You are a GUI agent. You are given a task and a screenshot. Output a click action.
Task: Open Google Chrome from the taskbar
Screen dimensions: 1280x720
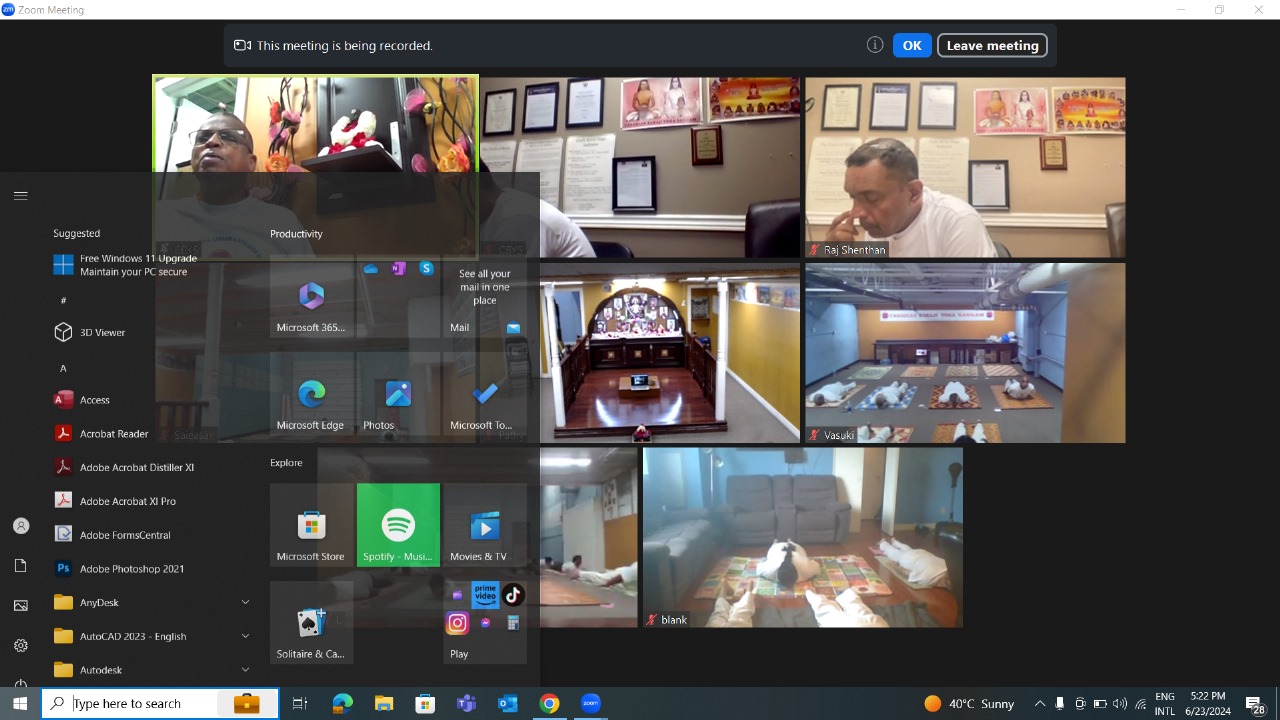[x=549, y=704]
